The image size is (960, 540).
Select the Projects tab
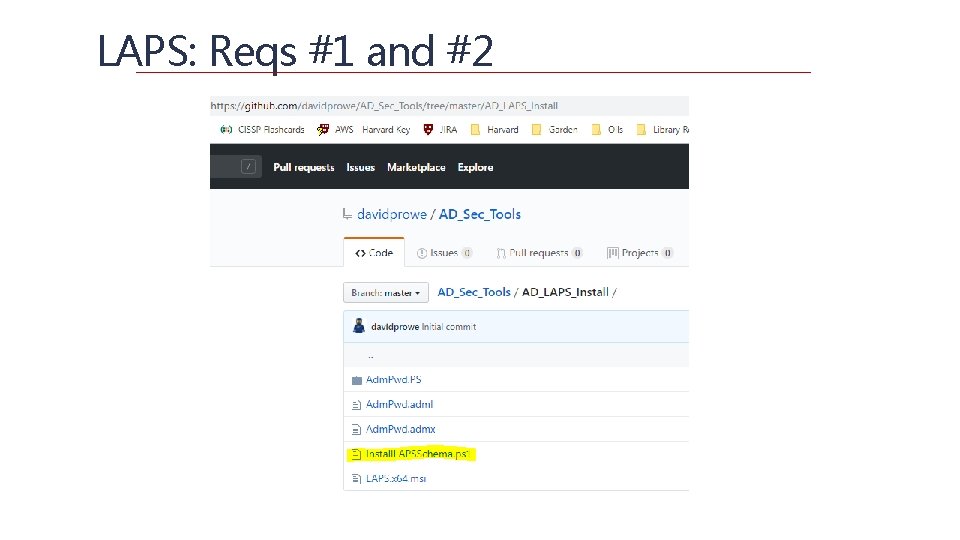640,253
